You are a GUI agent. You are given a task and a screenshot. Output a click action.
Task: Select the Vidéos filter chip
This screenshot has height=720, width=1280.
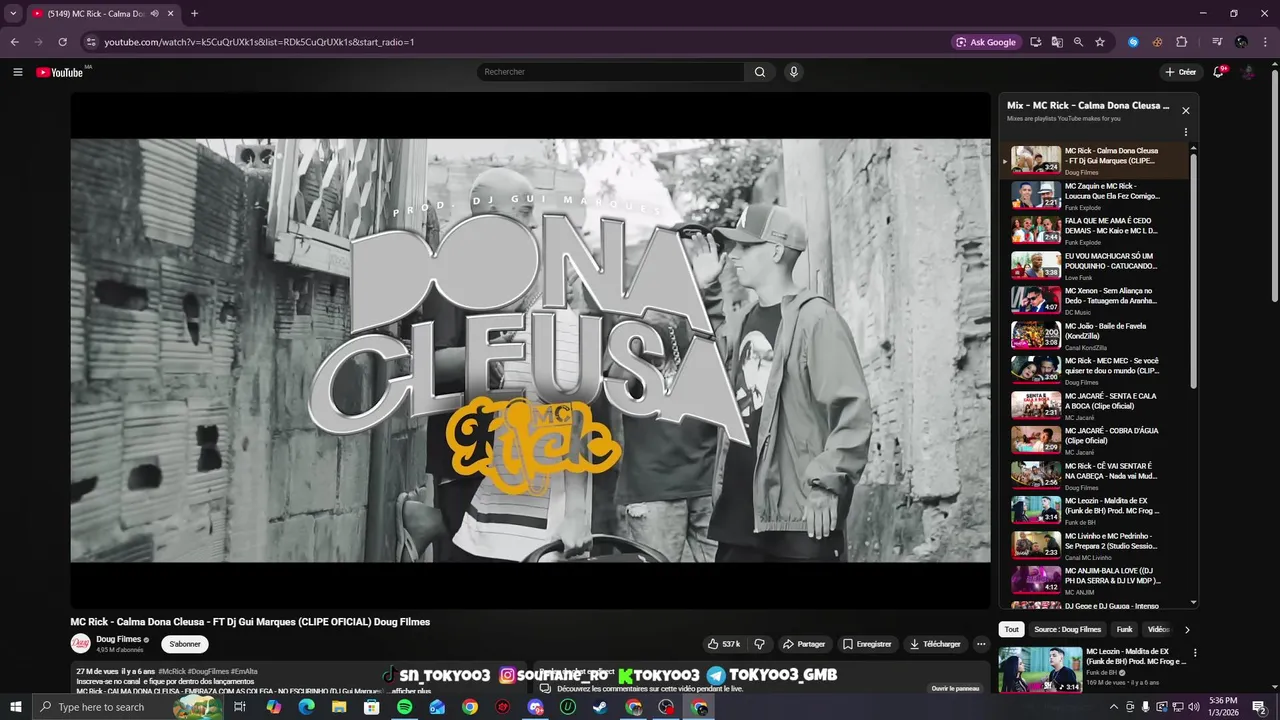click(1159, 629)
